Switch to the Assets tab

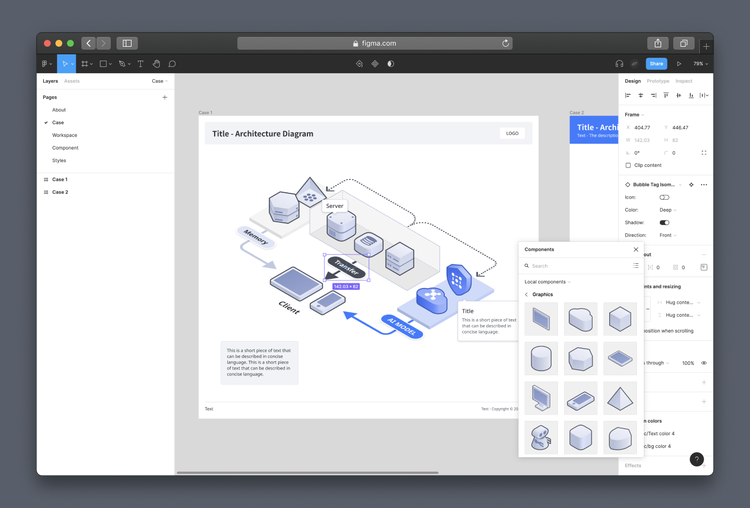point(72,81)
